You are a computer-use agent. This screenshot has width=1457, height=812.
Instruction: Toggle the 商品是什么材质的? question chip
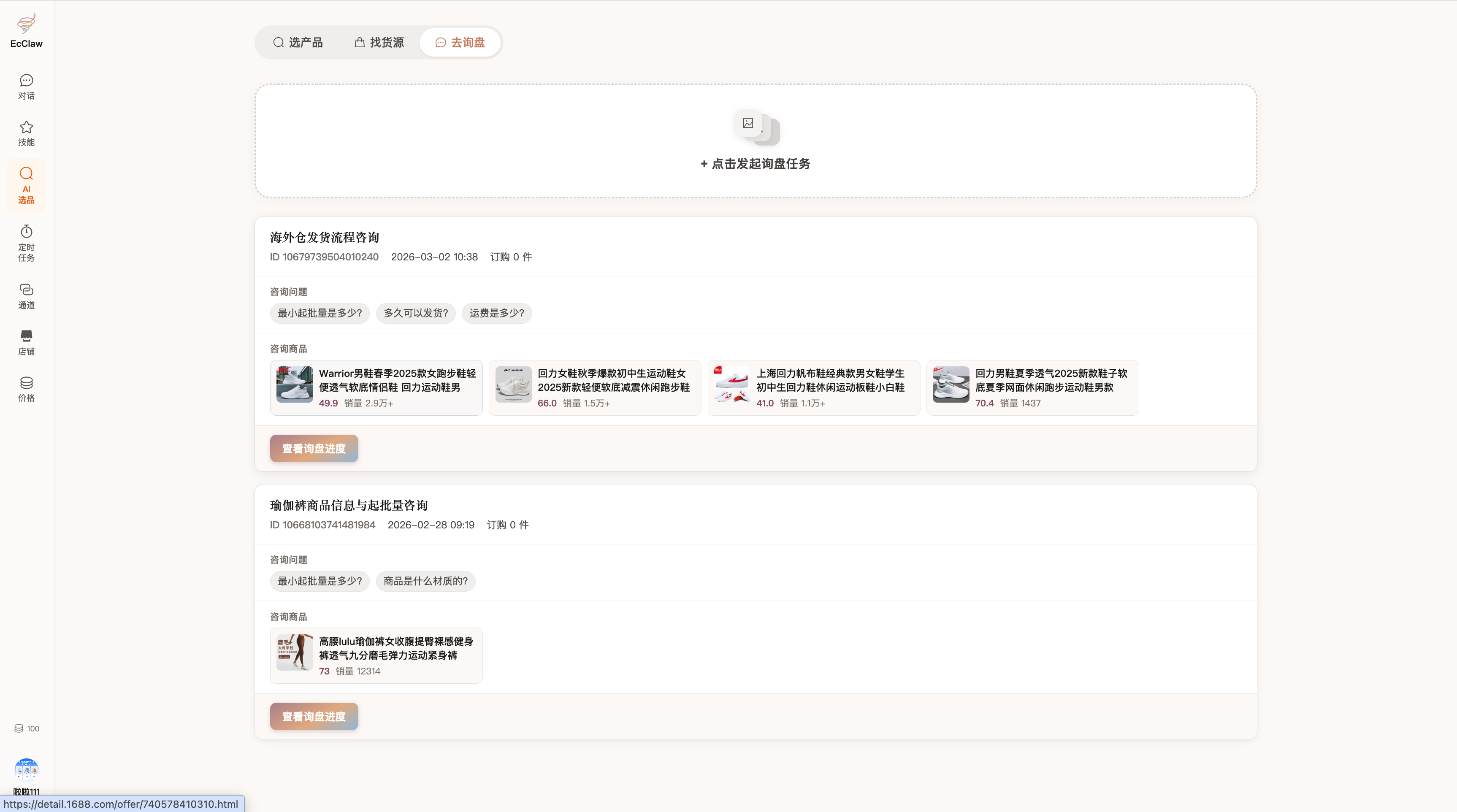click(x=425, y=581)
